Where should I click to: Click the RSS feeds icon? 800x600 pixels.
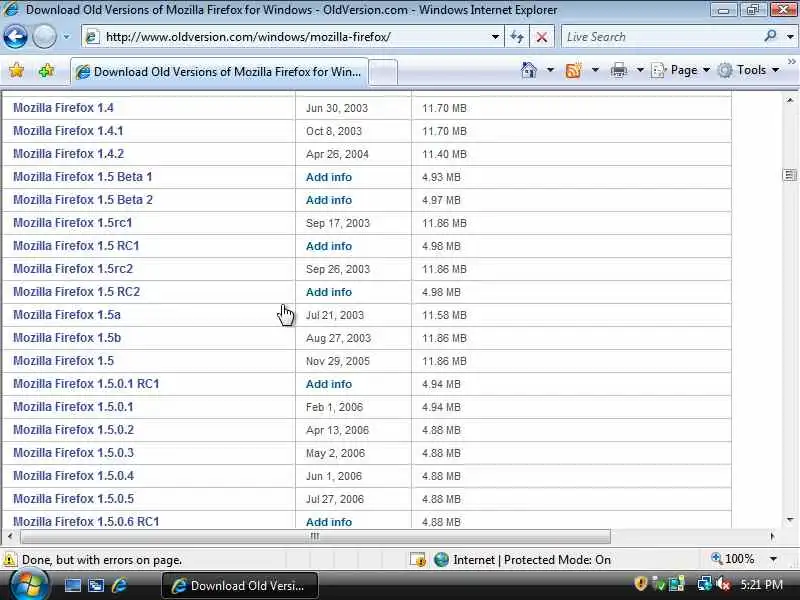click(x=573, y=70)
